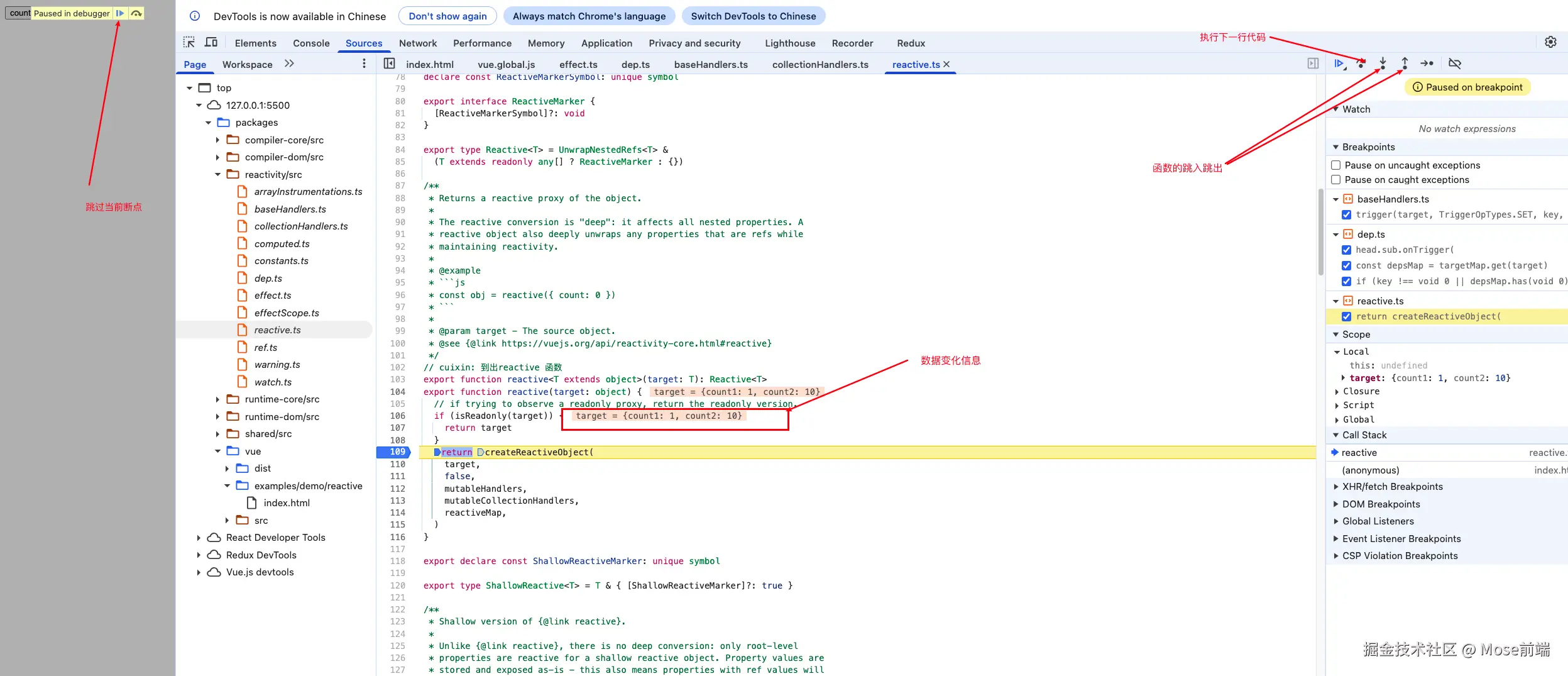Image resolution: width=1568 pixels, height=676 pixels.
Task: Select the inspect element picker icon
Action: 189,42
